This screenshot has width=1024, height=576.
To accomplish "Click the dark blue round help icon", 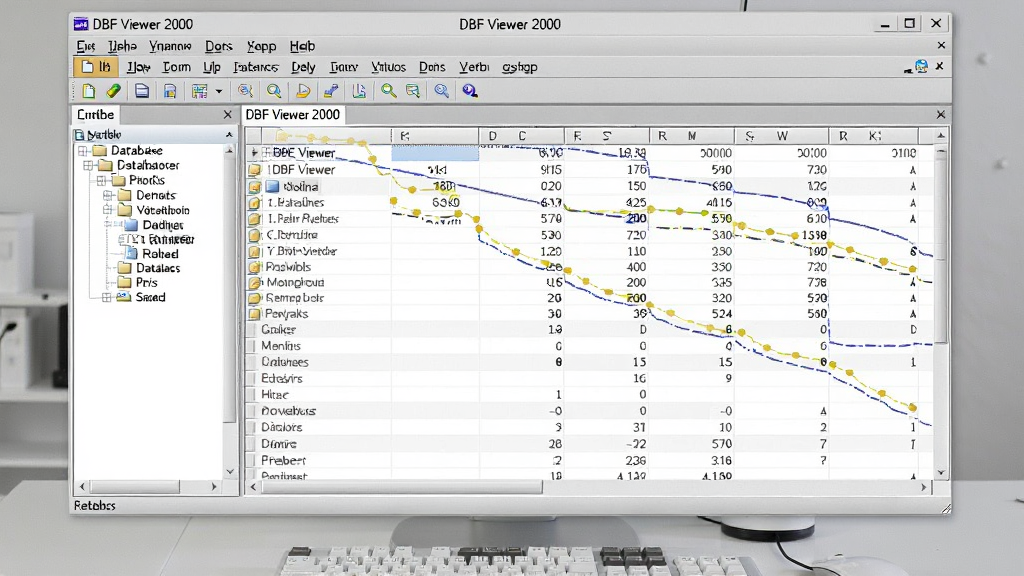I will click(470, 91).
